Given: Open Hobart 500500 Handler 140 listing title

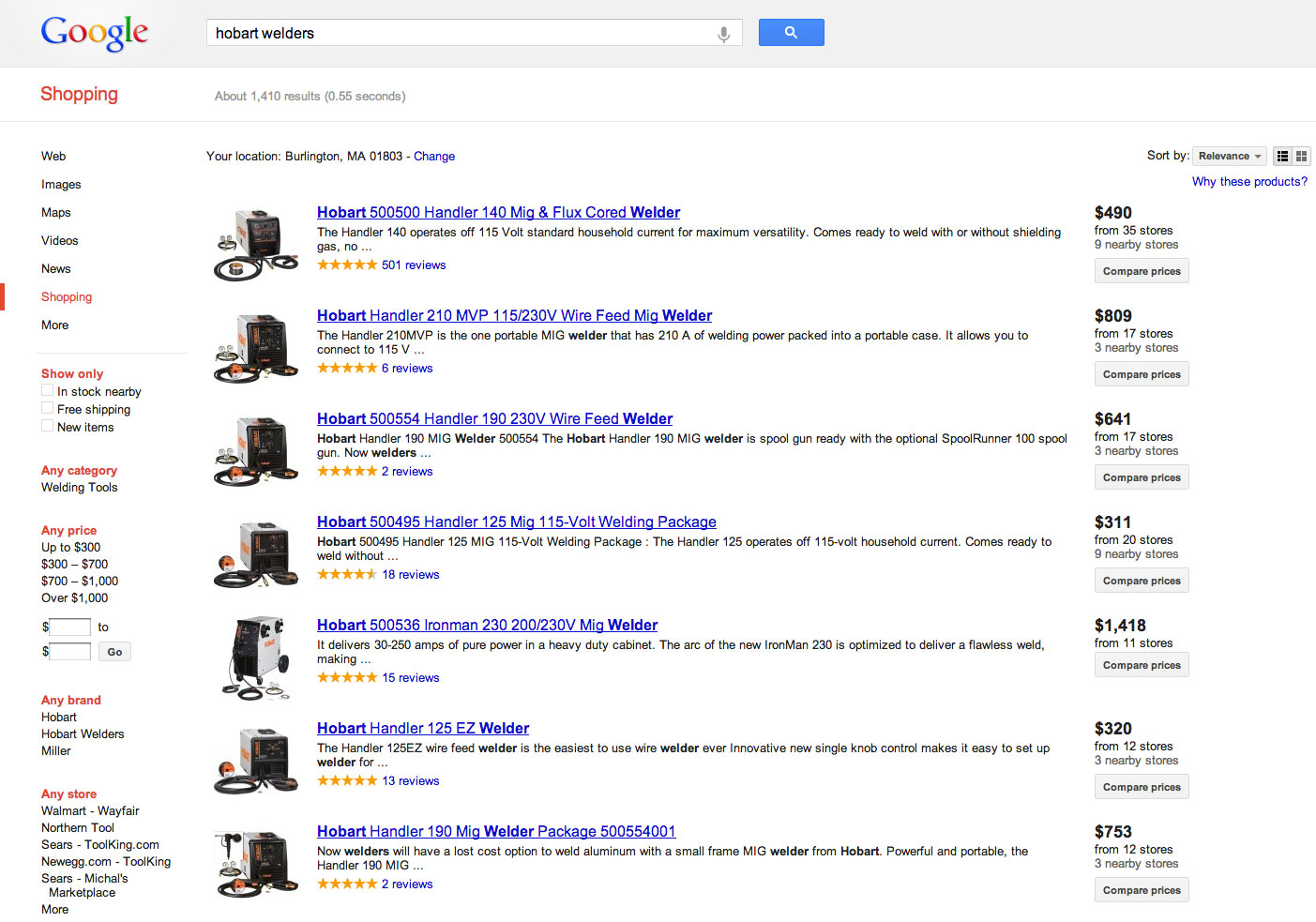Looking at the screenshot, I should (498, 213).
